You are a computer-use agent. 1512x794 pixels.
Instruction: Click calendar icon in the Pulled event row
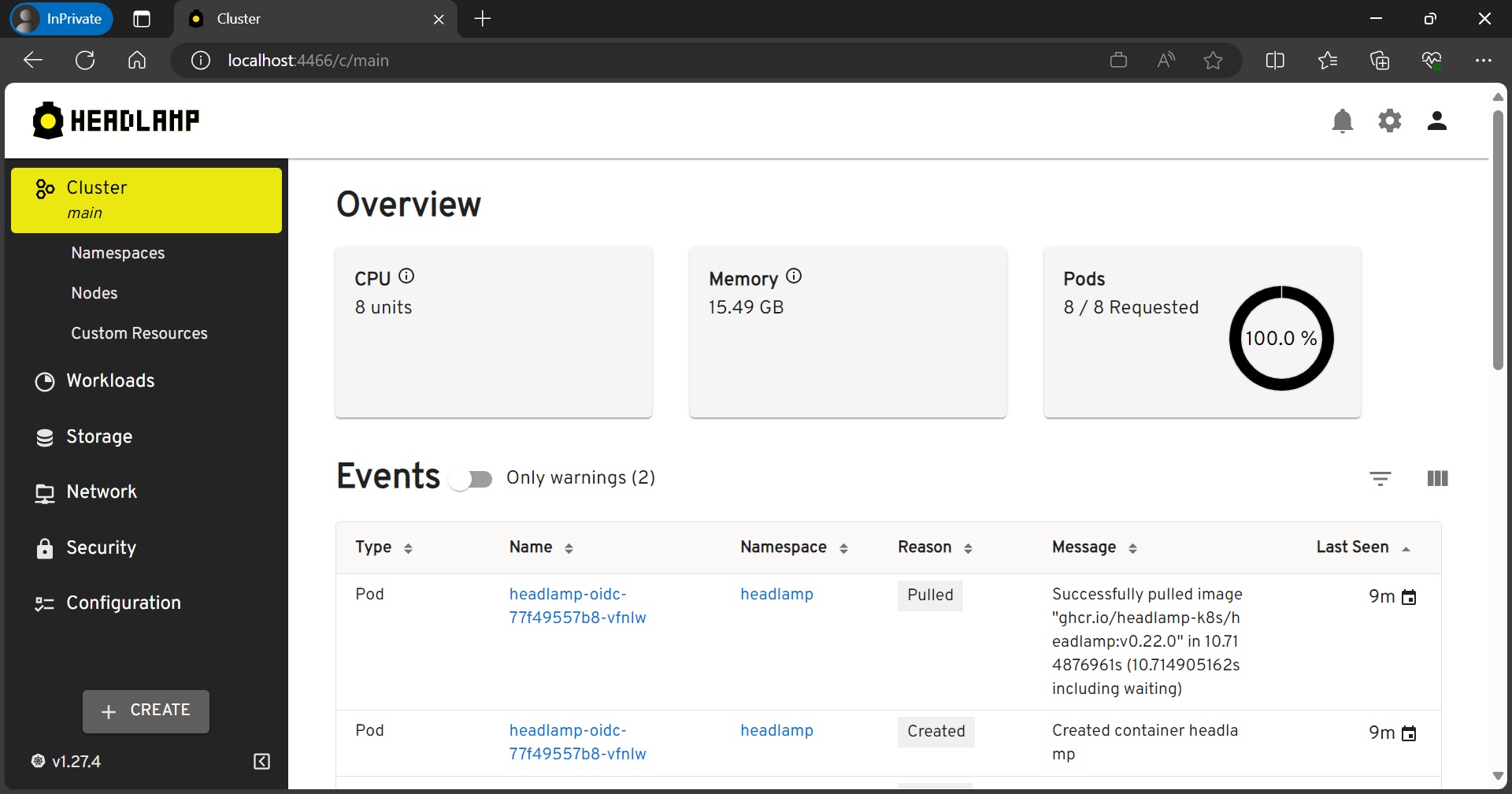click(1409, 597)
